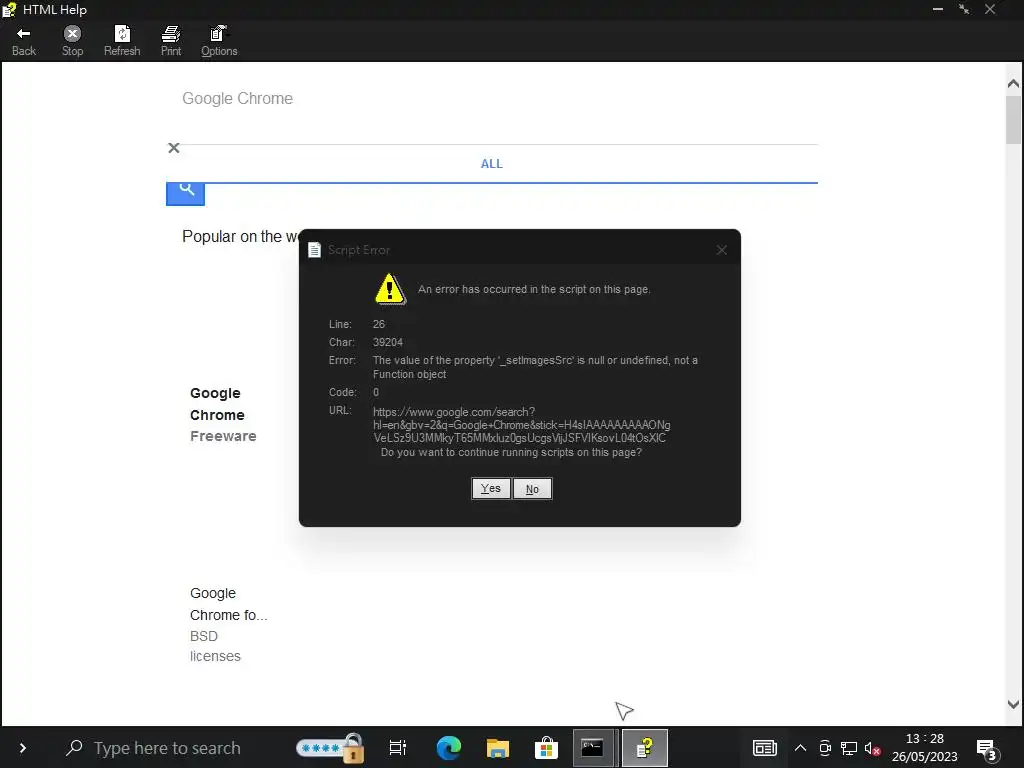Click the HTML Help title bar app icon
This screenshot has height=768, width=1024.
pyautogui.click(x=9, y=10)
